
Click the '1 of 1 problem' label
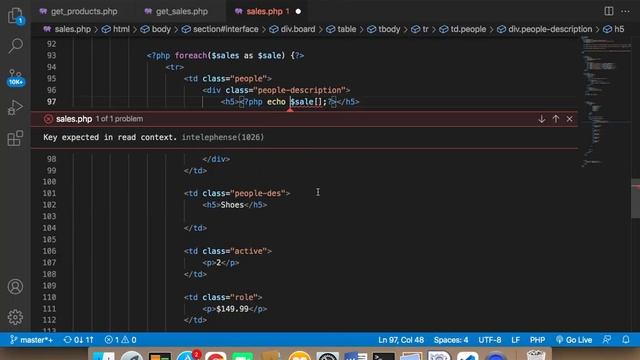(120, 119)
